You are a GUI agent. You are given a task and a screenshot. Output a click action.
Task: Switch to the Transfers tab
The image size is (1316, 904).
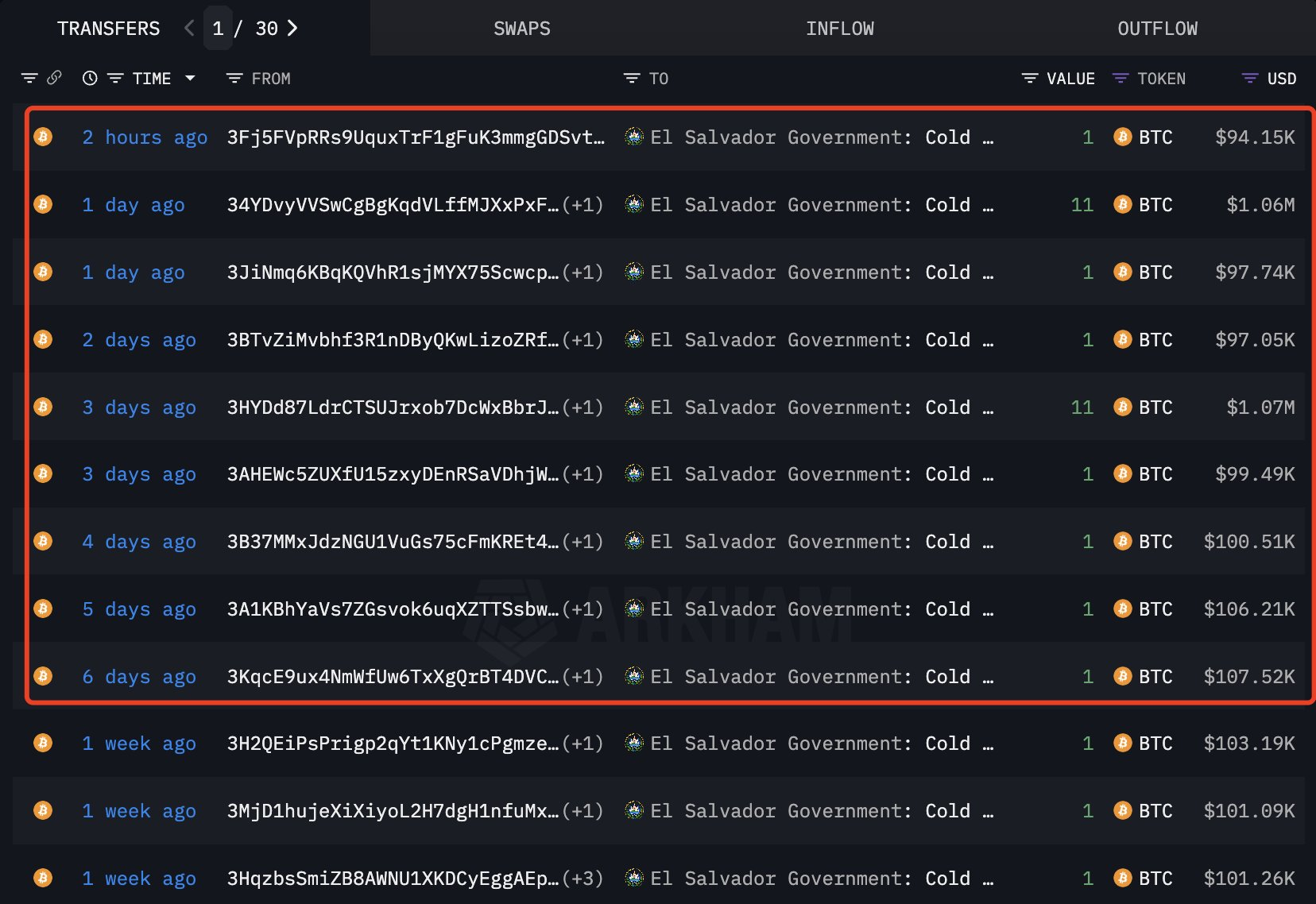point(108,29)
